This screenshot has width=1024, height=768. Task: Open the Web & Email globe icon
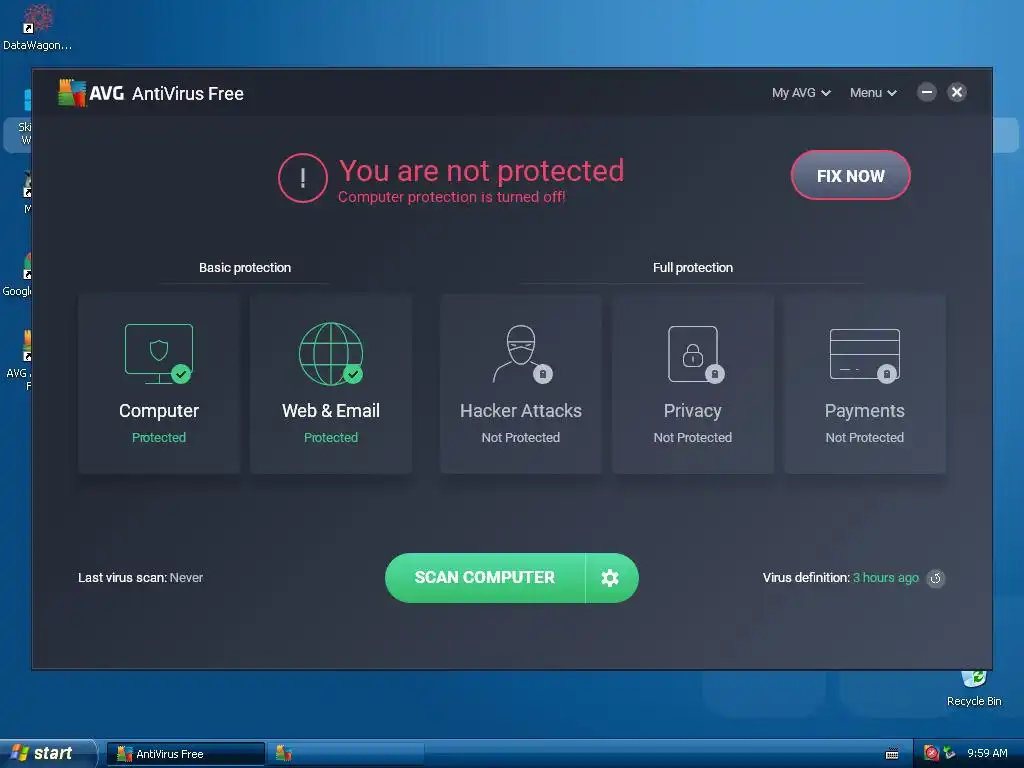(x=331, y=353)
